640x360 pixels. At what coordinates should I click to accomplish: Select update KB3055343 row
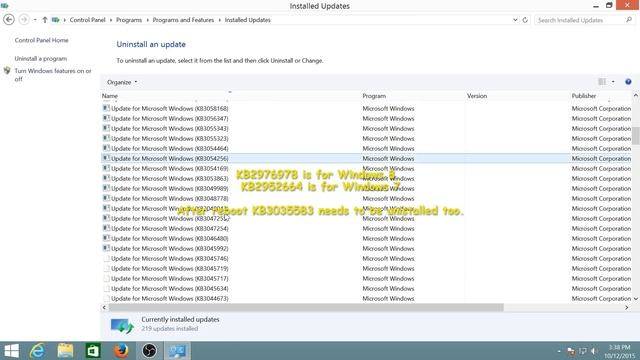pyautogui.click(x=366, y=128)
